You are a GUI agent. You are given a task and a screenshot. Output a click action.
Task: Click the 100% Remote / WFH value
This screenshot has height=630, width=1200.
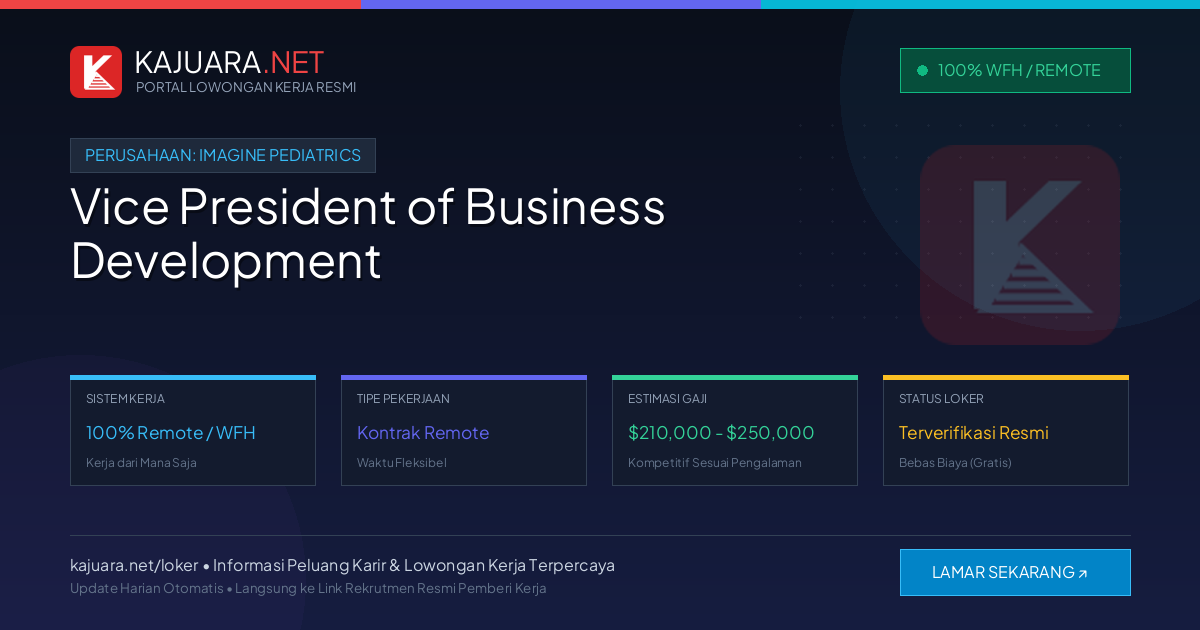pos(171,433)
